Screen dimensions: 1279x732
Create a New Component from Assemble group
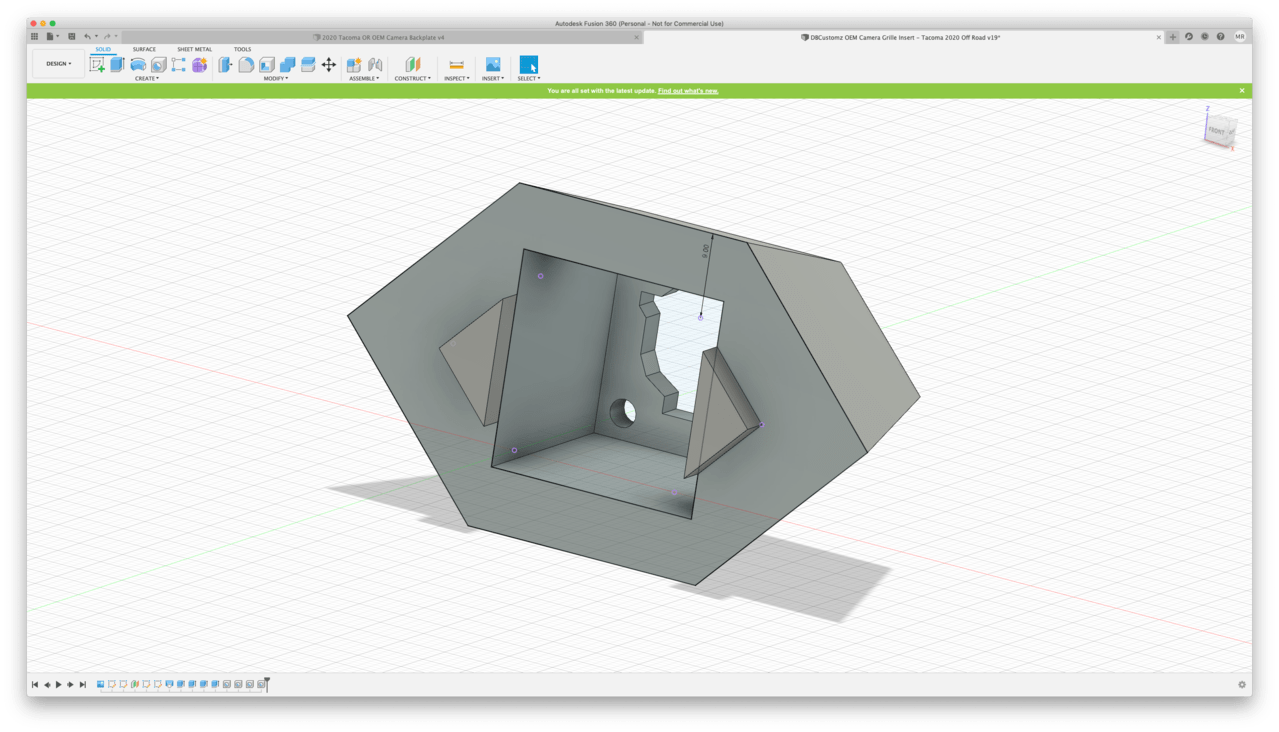coord(354,64)
